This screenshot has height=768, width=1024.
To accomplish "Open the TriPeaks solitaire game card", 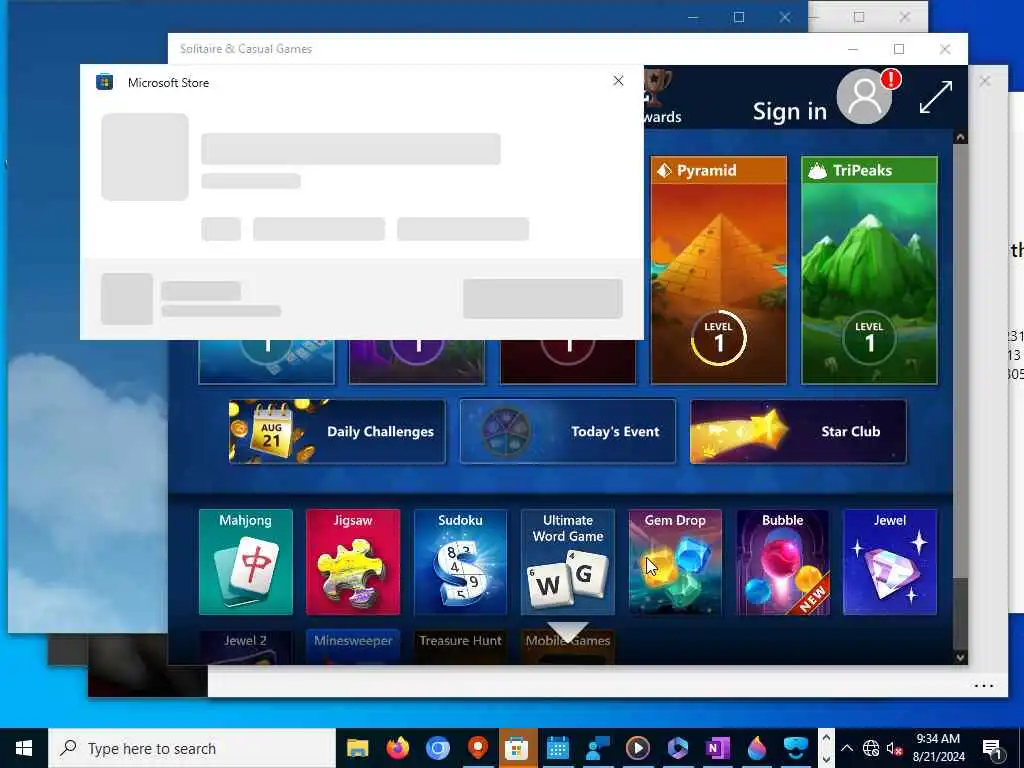I will [x=869, y=270].
